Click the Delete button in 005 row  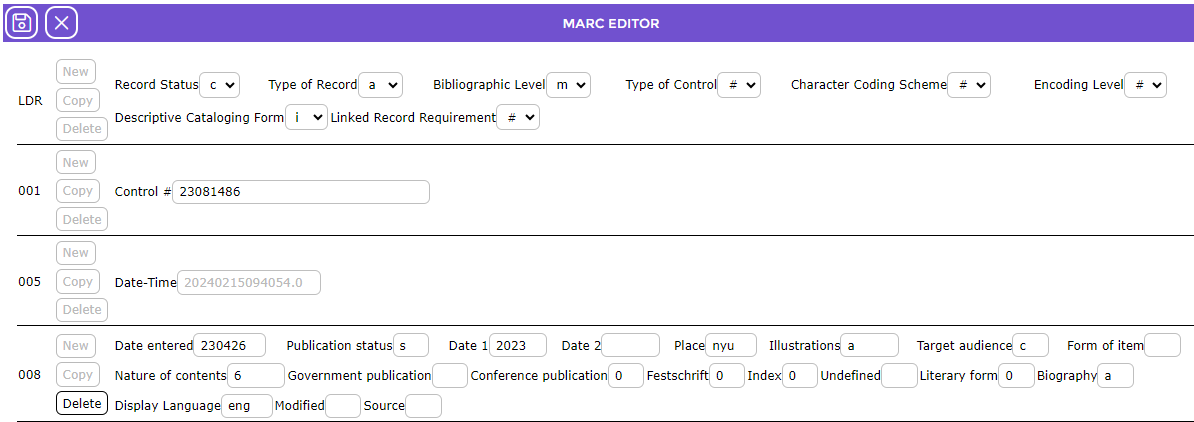coord(82,310)
